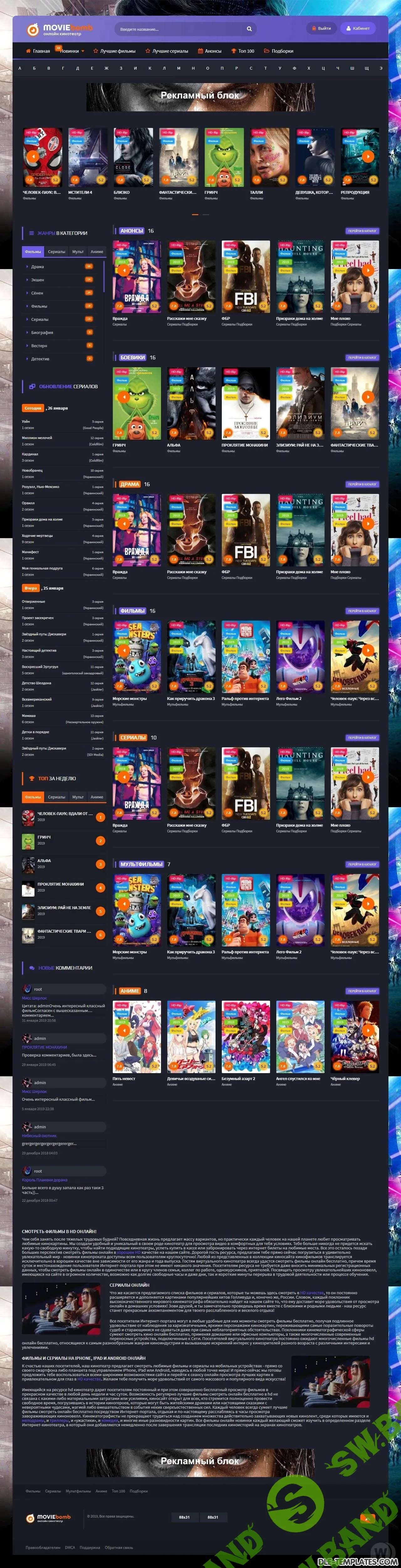The width and height of the screenshot is (401, 1568).
Task: Click the magnifier search icon
Action: (249, 29)
